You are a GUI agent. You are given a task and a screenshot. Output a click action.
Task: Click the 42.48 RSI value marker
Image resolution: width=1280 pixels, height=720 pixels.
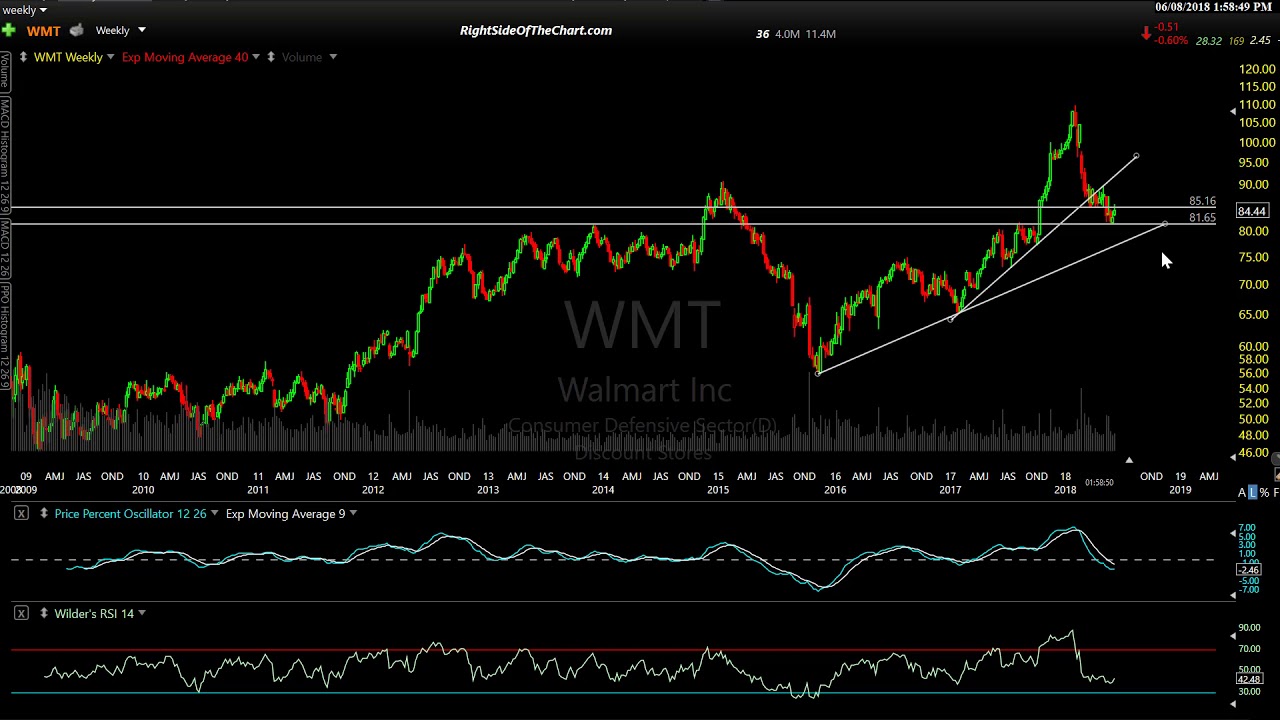pyautogui.click(x=1250, y=679)
